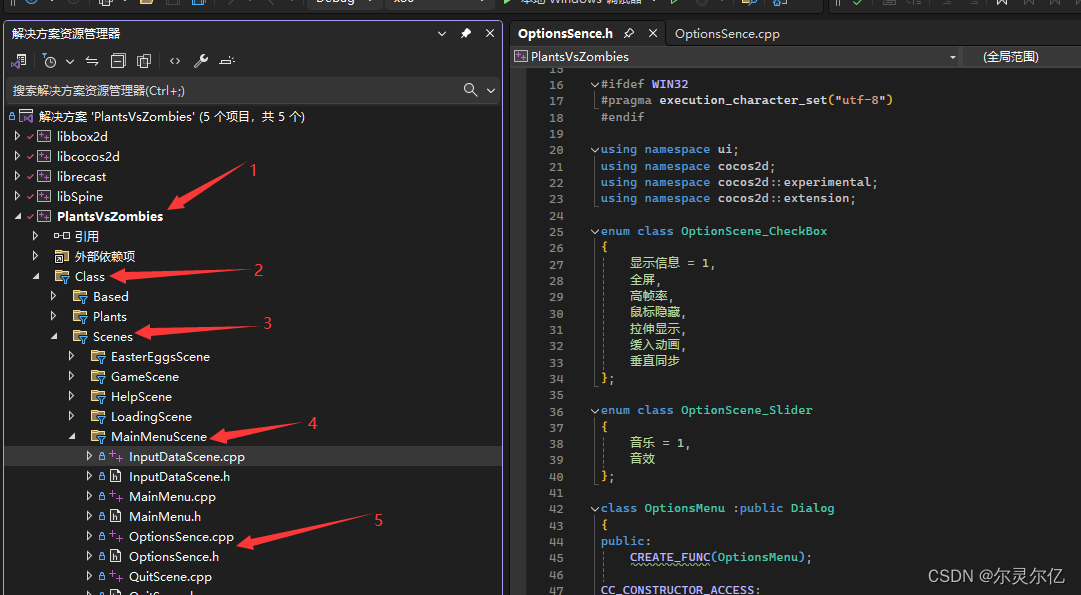Collapse the #ifdef WIN32 code block
Screen dimensions: 1081x595
pos(594,84)
